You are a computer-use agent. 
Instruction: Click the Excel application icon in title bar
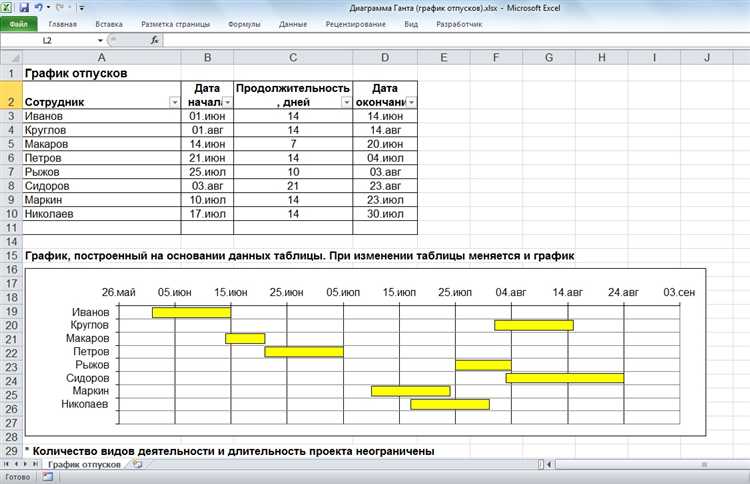[x=8, y=7]
